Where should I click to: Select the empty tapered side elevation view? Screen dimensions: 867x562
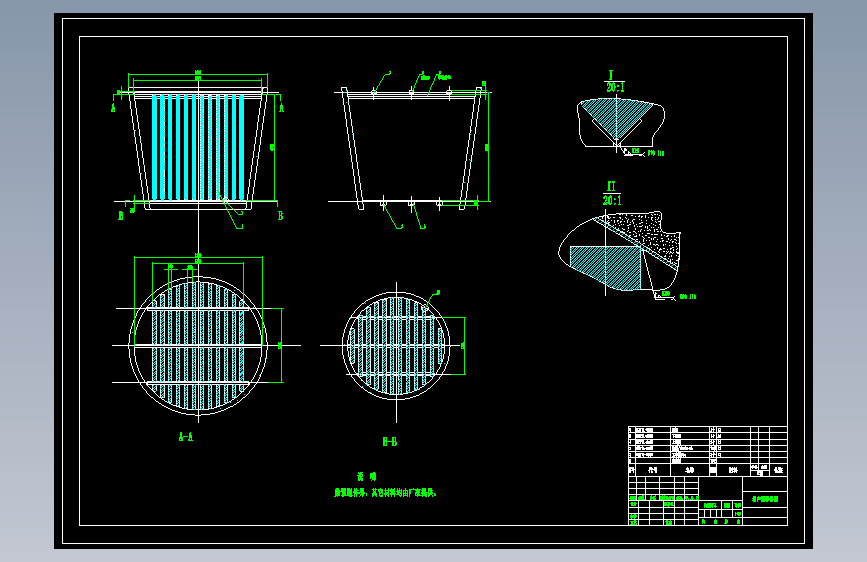(x=411, y=148)
